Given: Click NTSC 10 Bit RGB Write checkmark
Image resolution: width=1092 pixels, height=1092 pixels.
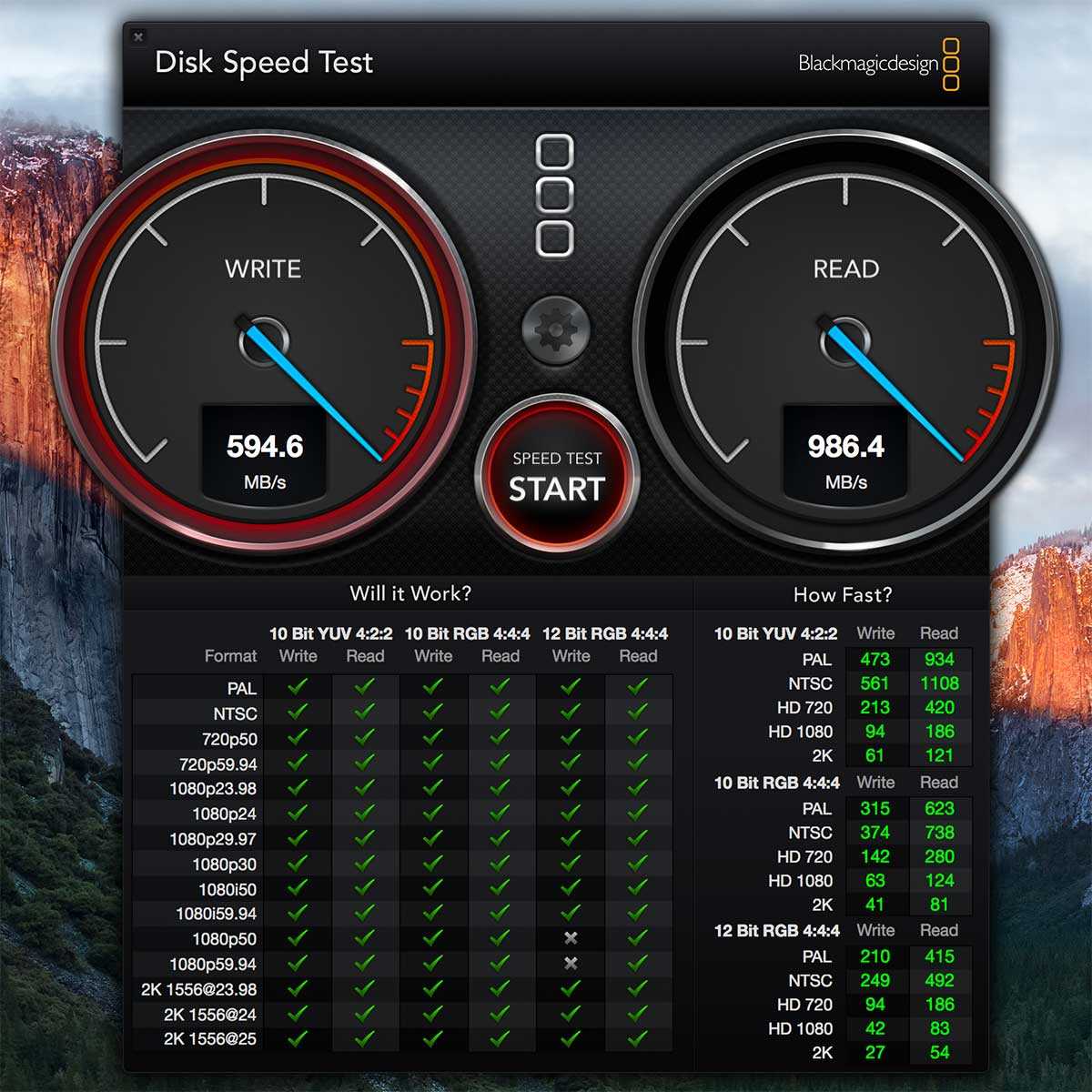Looking at the screenshot, I should [x=433, y=713].
